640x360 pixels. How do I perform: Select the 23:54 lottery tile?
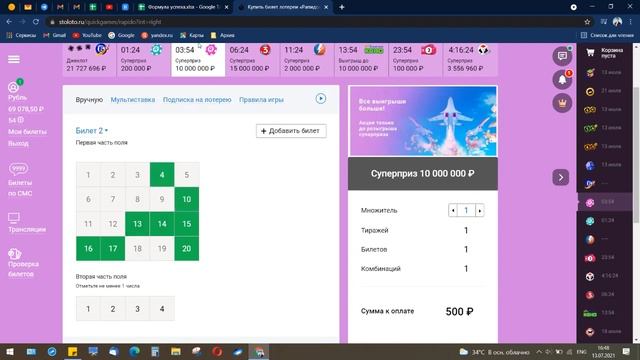416,59
